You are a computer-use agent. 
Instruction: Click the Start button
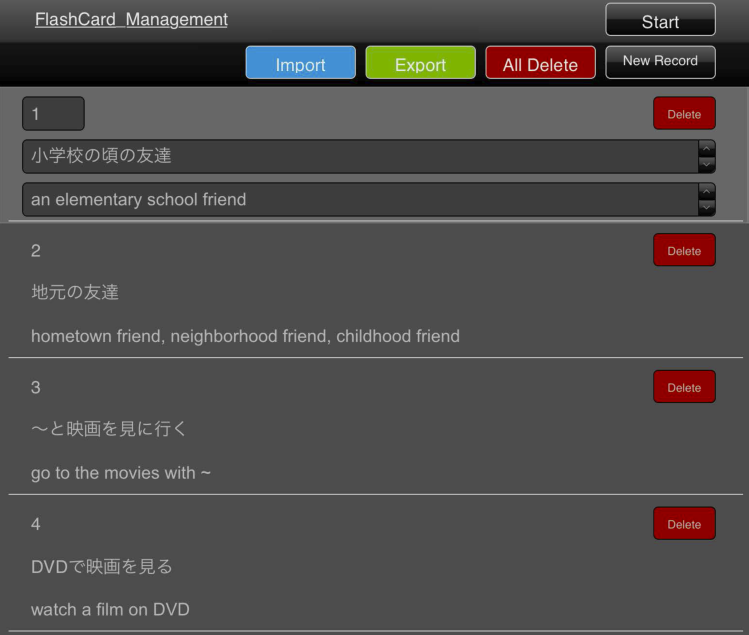pyautogui.click(x=660, y=20)
